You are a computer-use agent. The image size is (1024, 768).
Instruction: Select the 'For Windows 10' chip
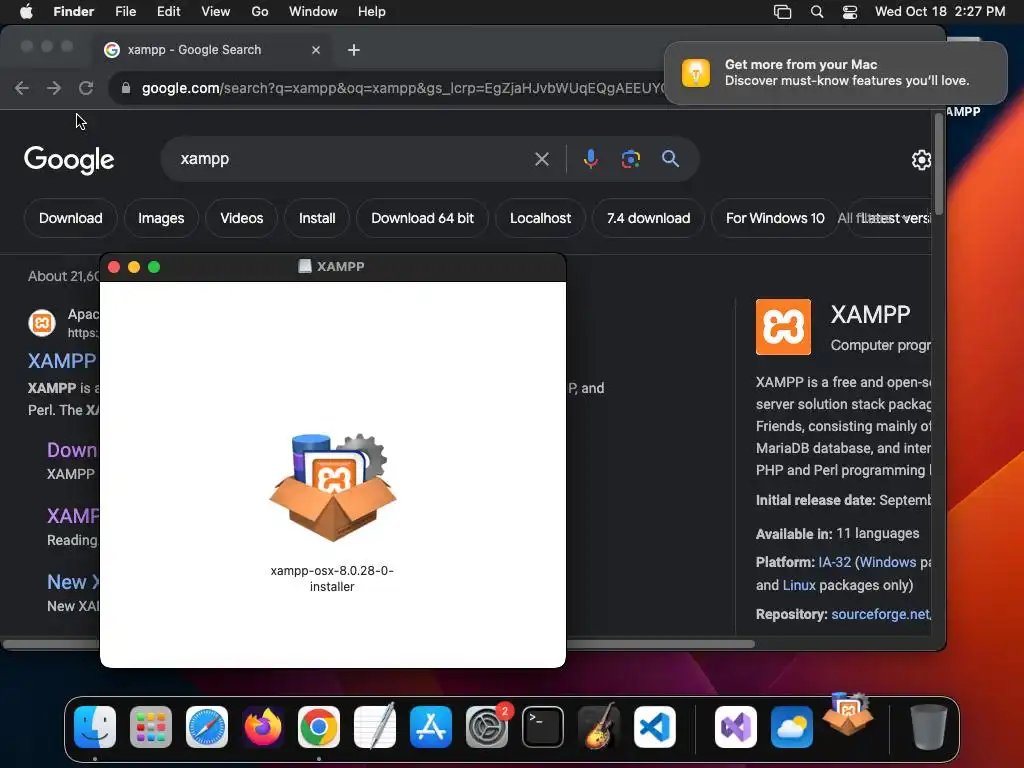pyautogui.click(x=775, y=218)
